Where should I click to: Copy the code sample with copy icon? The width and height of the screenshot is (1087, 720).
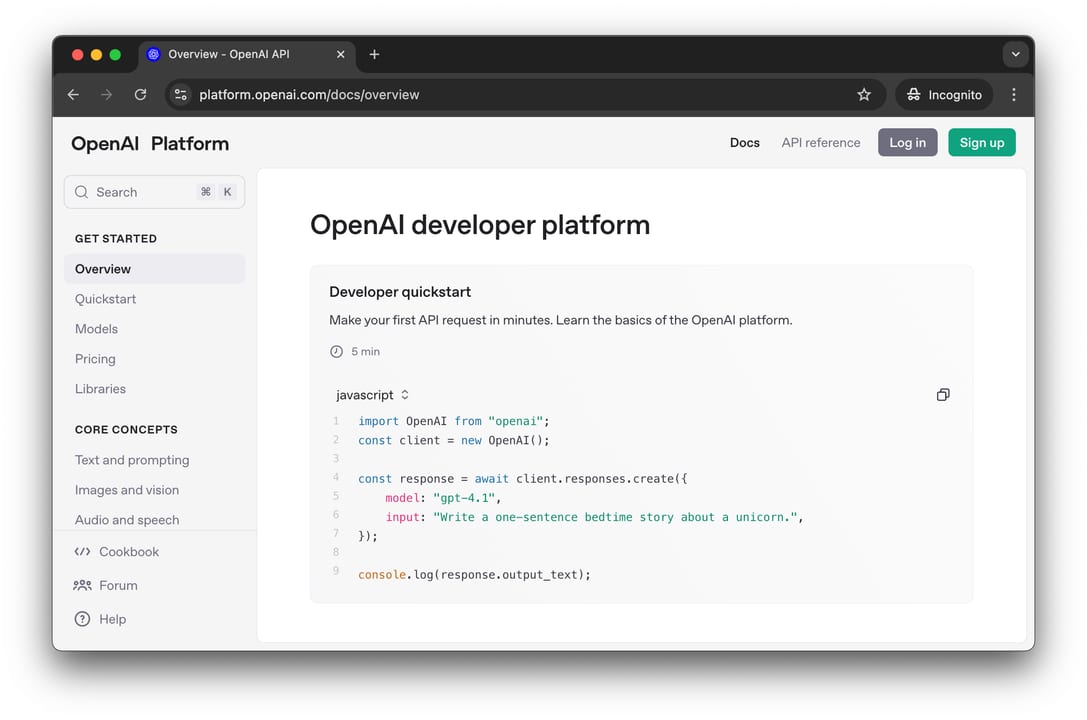pos(943,395)
